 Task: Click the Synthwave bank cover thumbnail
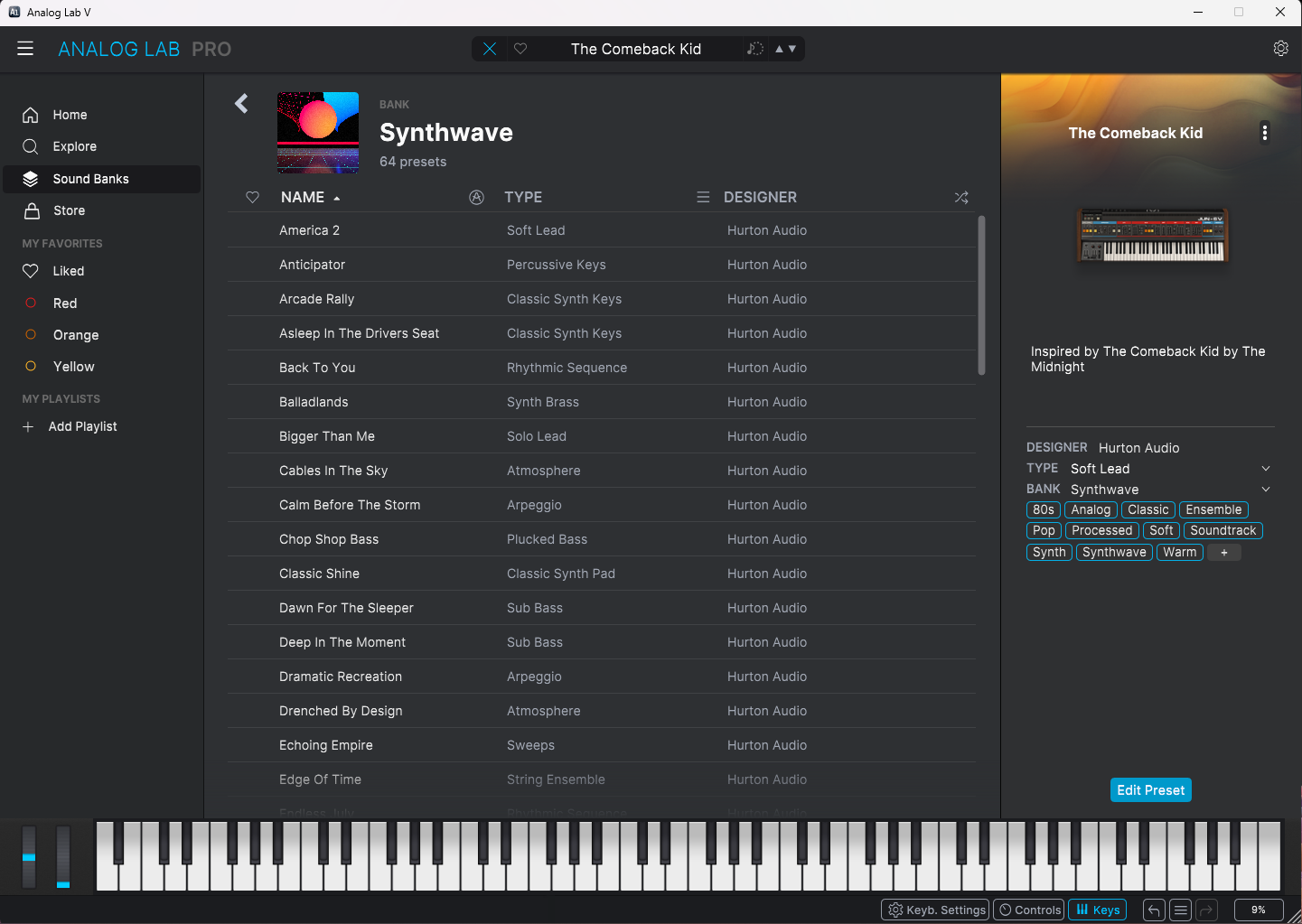click(318, 133)
